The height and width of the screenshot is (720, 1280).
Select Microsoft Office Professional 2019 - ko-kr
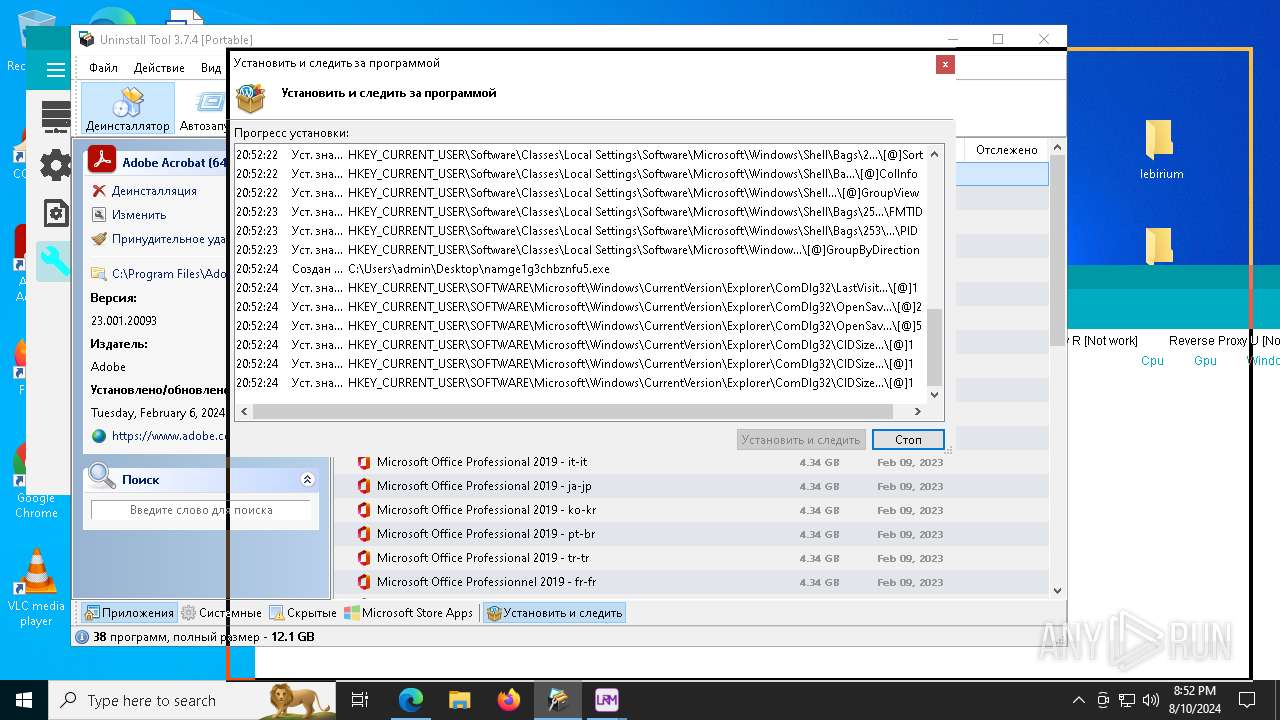coord(690,510)
